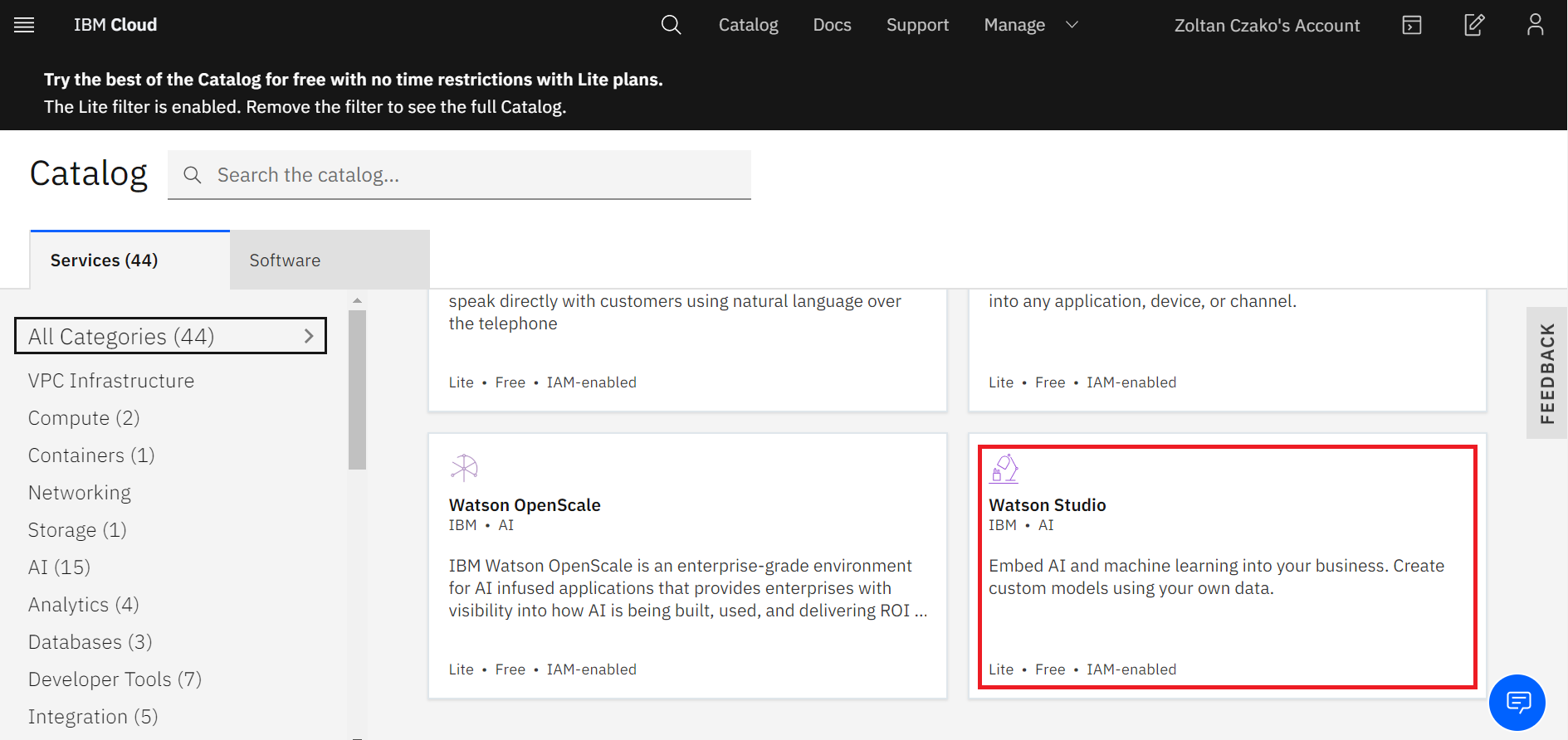The height and width of the screenshot is (740, 1568).
Task: Select the Analytics (4) category
Action: coord(84,605)
